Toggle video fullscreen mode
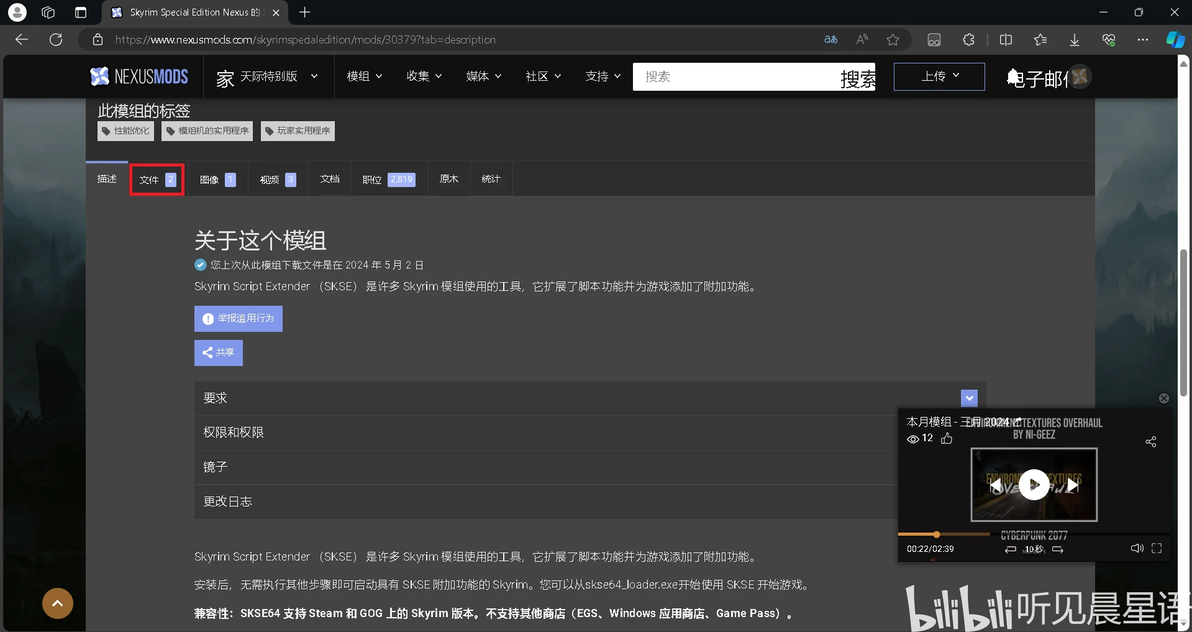 pyautogui.click(x=1156, y=548)
